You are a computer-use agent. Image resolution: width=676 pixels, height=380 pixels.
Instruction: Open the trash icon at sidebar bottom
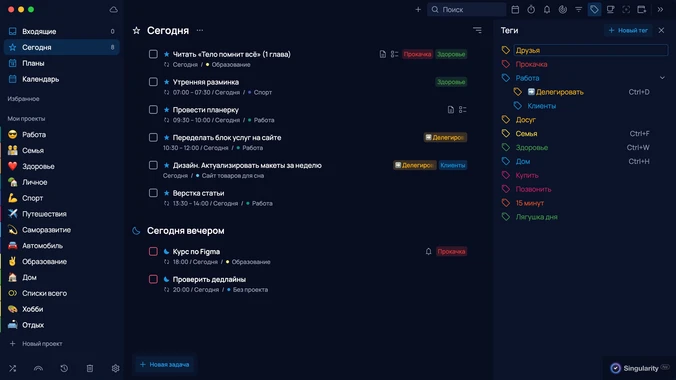[90, 368]
